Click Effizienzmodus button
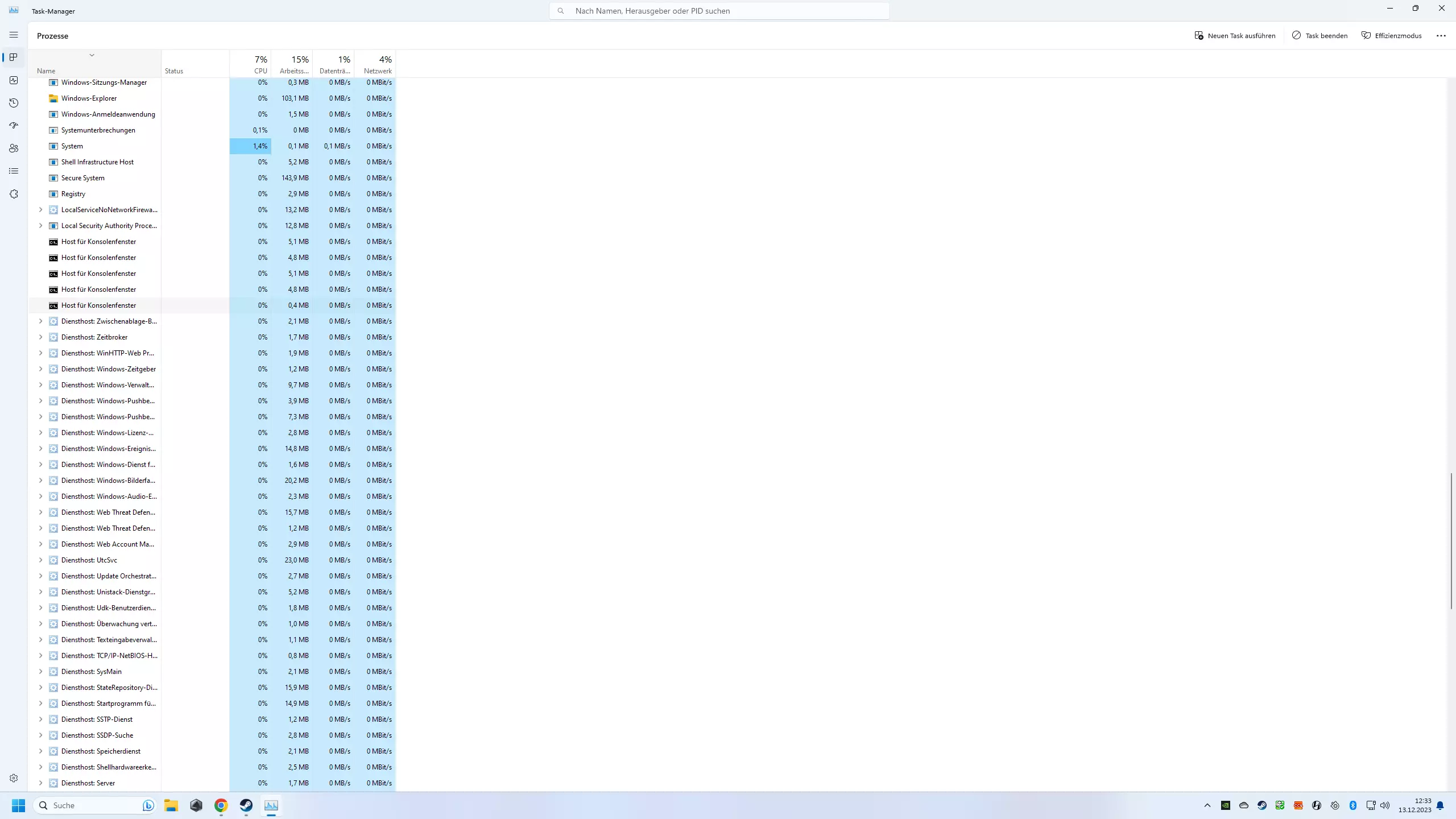 1391,35
